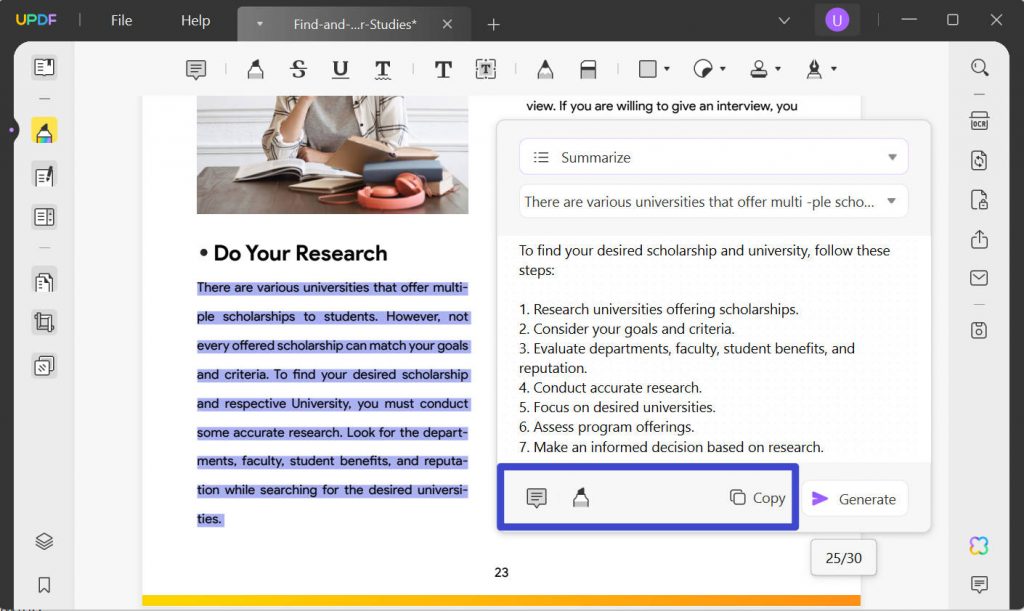Select the Eraser tool
The image size is (1024, 611).
click(588, 68)
